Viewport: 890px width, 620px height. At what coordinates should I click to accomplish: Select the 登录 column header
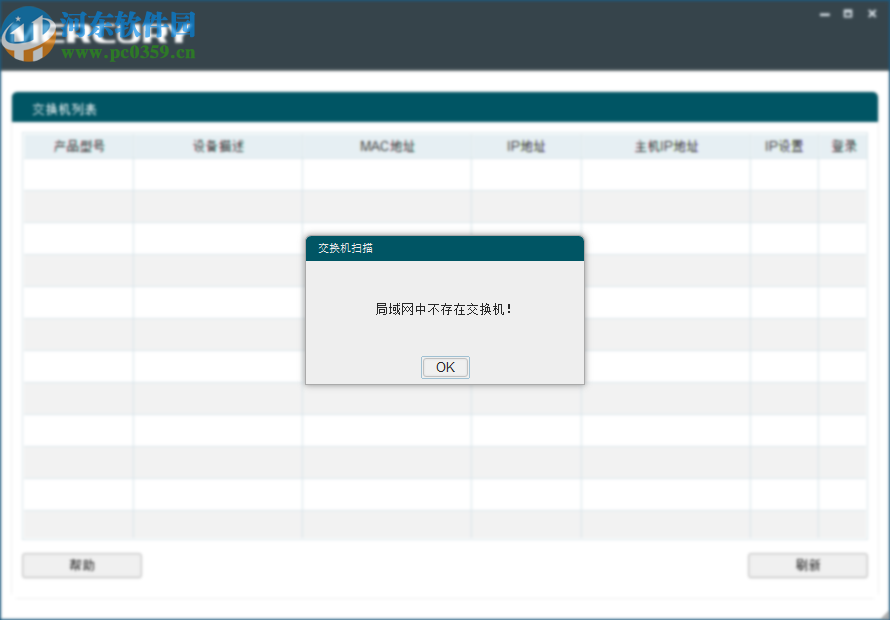843,146
